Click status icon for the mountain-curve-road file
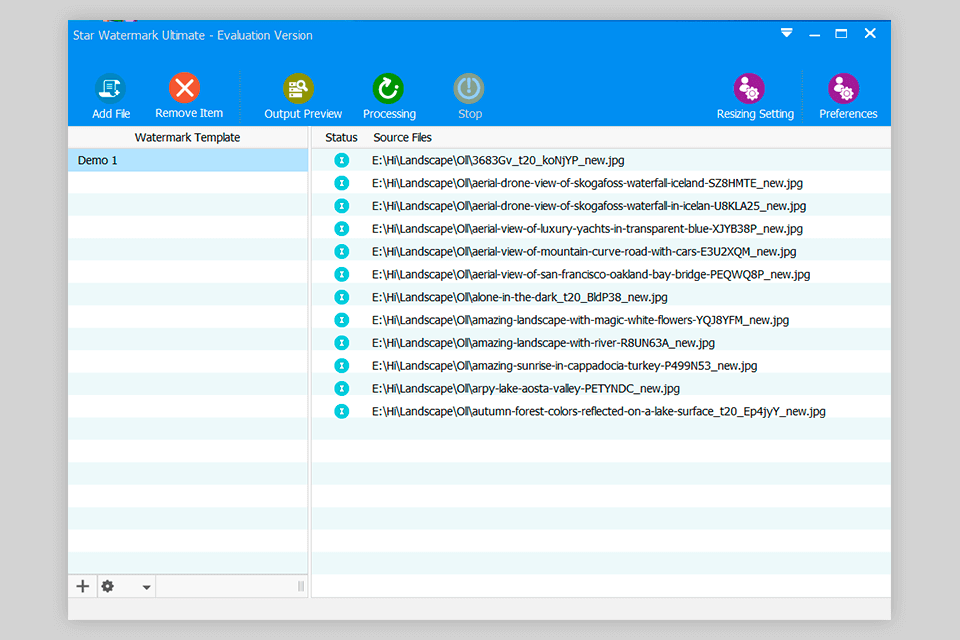The height and width of the screenshot is (640, 960). (342, 252)
